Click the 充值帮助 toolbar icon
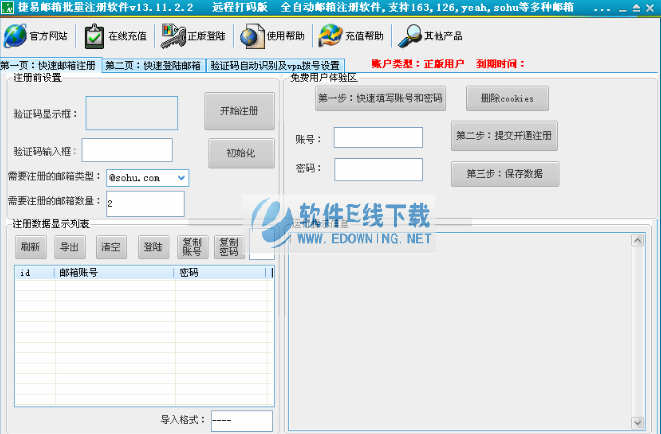This screenshot has width=661, height=434. click(330, 36)
